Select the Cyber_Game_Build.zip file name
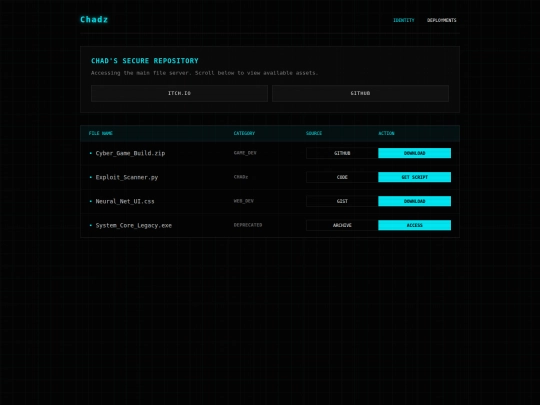 130,153
